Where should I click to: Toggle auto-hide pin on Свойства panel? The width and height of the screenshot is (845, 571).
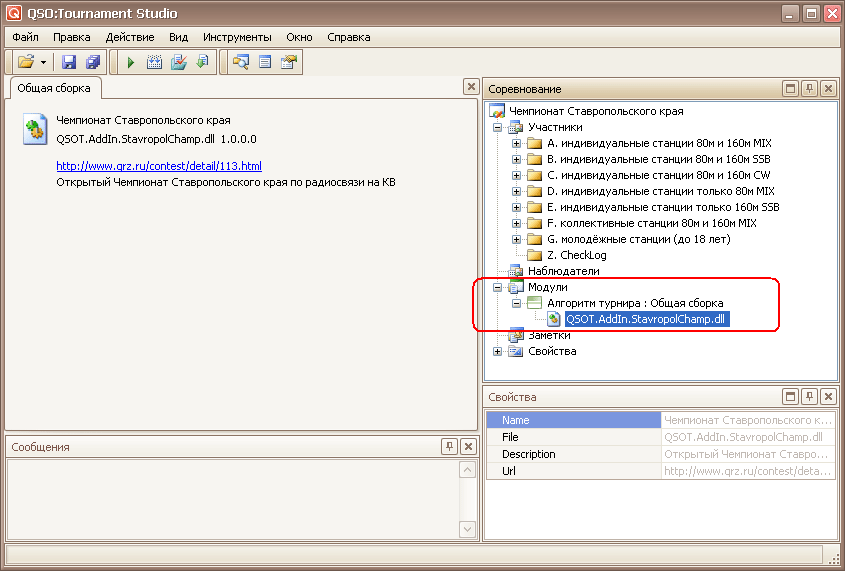pyautogui.click(x=809, y=397)
